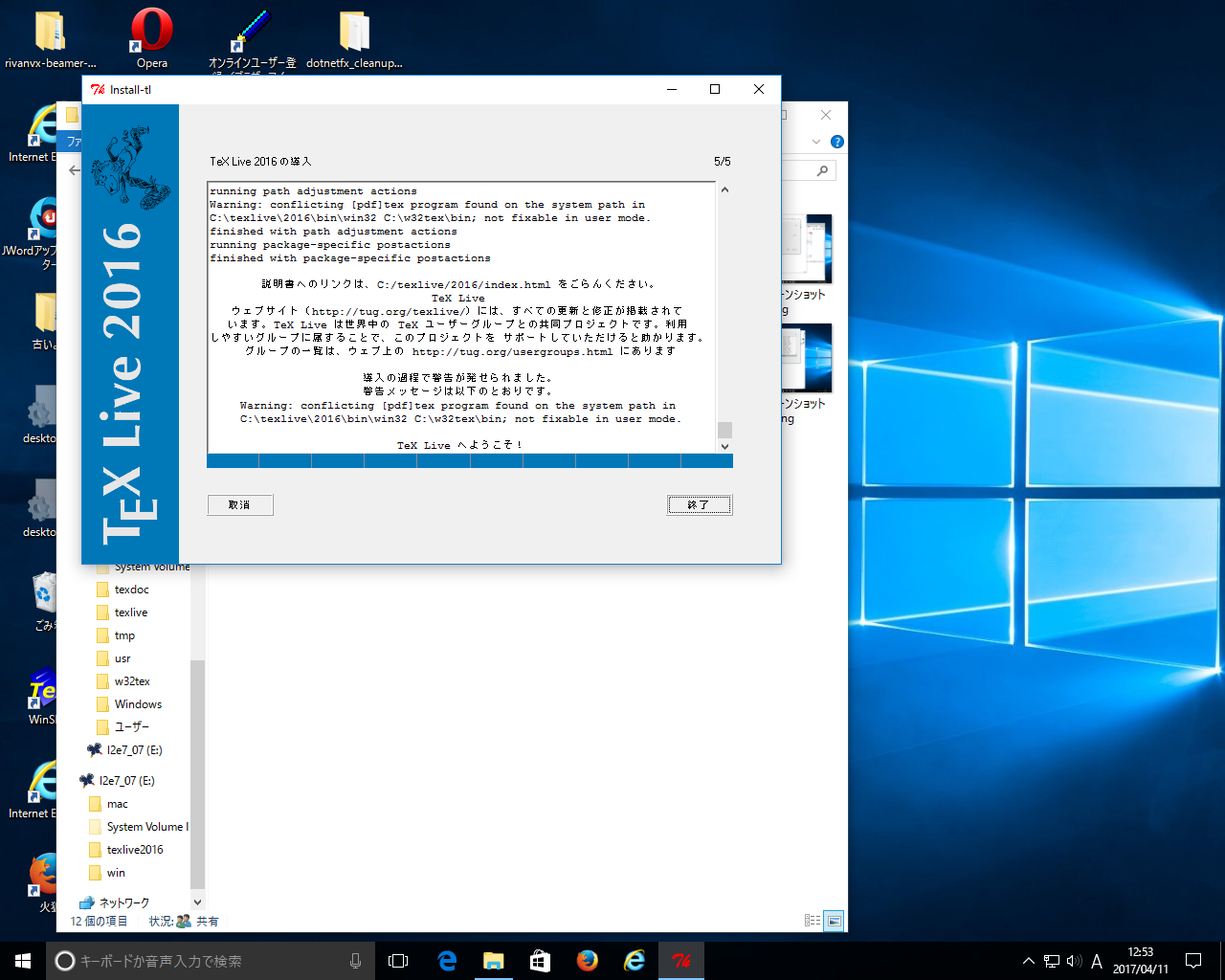Click TeX Live installer taskbar icon
This screenshot has width=1225, height=980.
(x=680, y=961)
